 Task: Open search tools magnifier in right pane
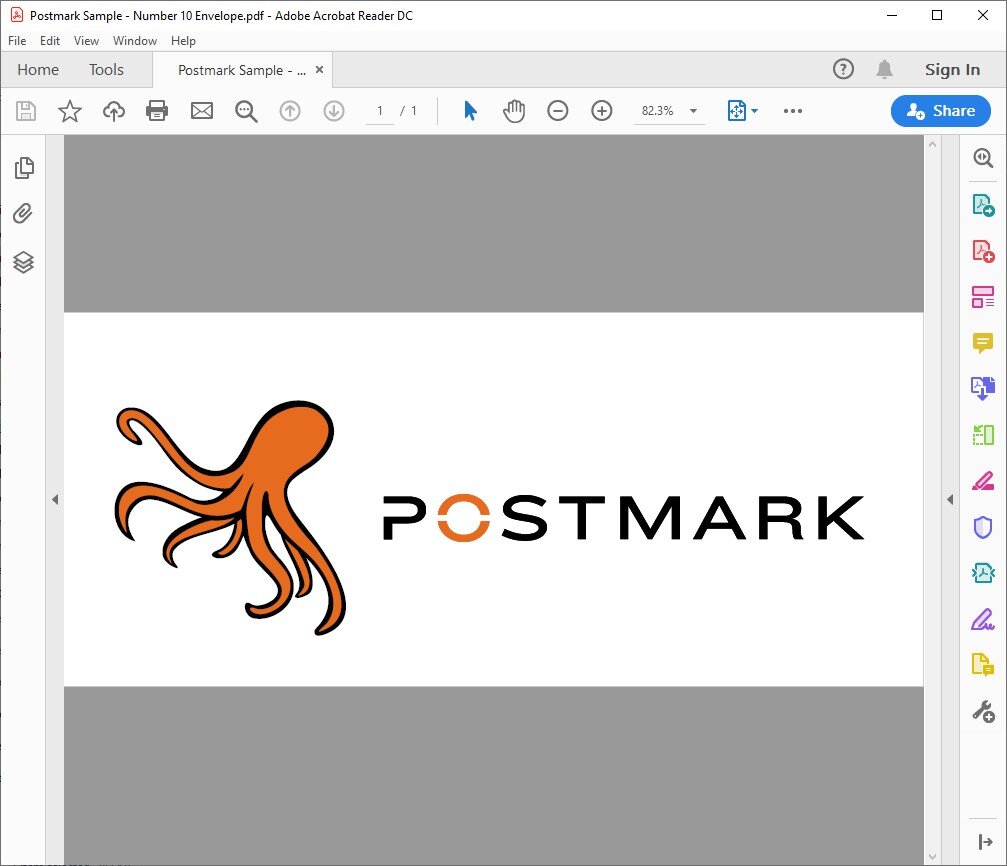point(983,158)
